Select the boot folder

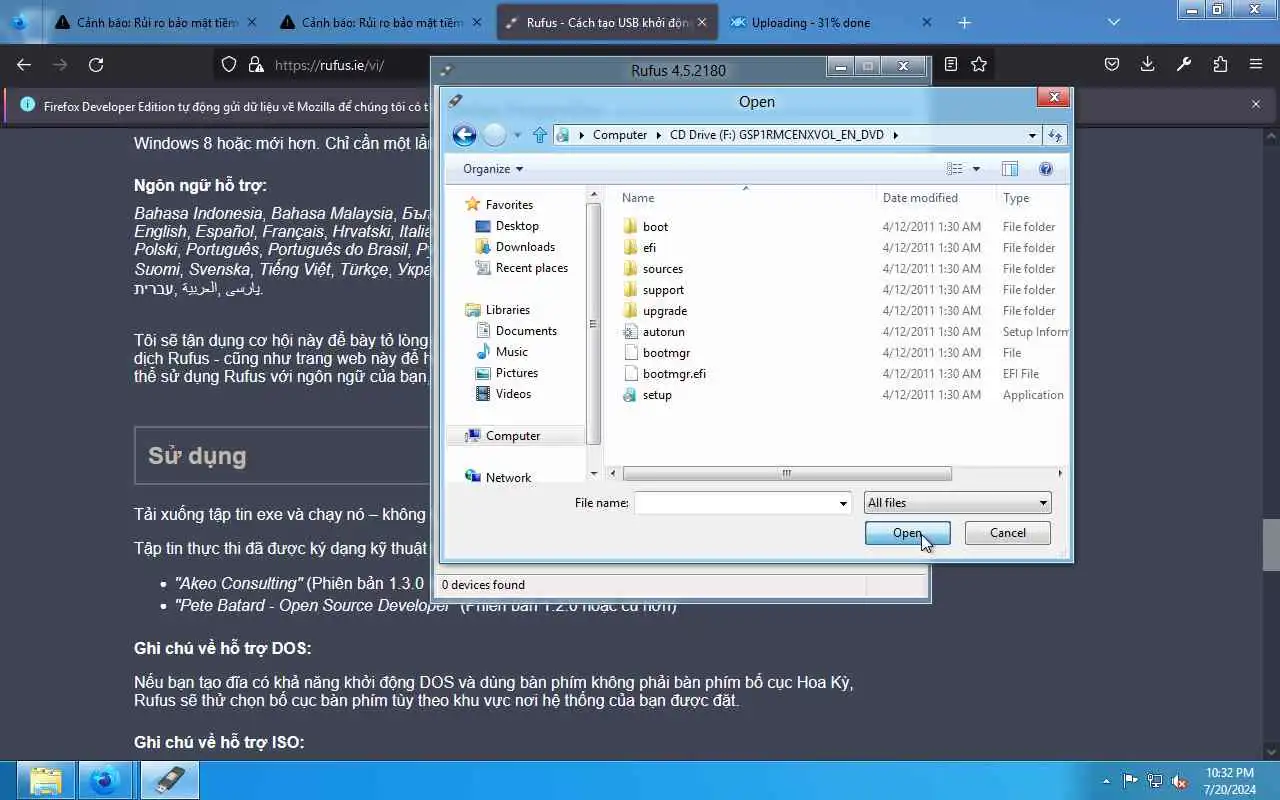pos(655,227)
